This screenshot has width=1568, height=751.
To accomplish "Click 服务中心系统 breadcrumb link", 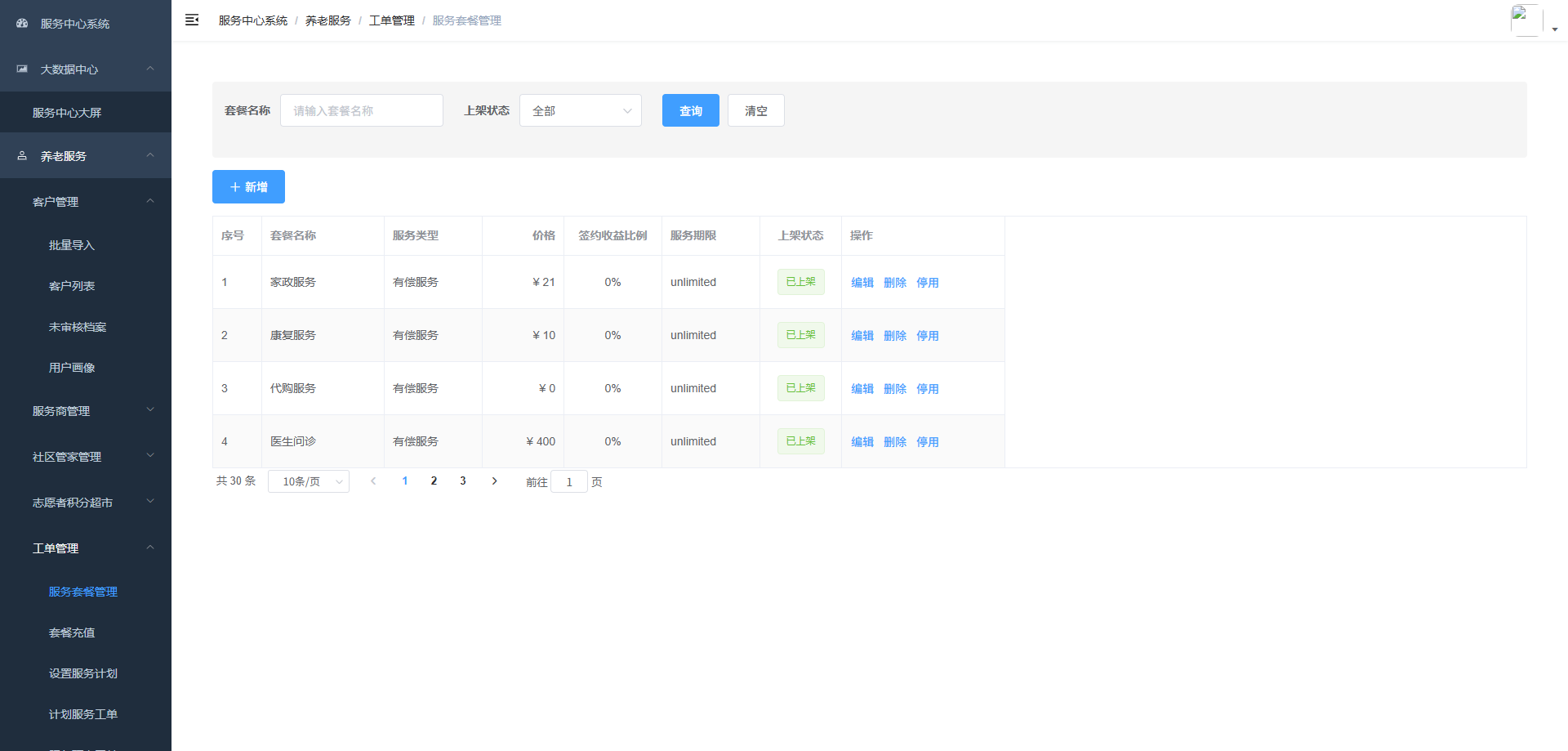I will pos(253,20).
